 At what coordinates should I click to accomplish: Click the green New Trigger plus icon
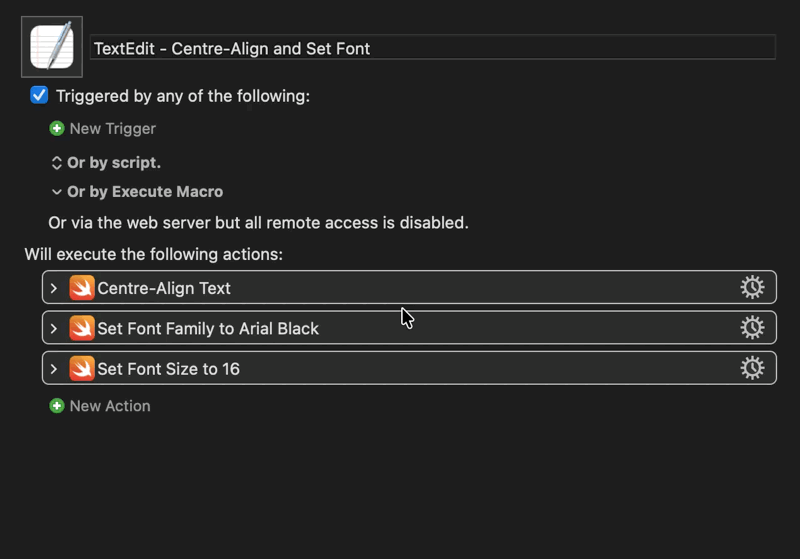[57, 129]
